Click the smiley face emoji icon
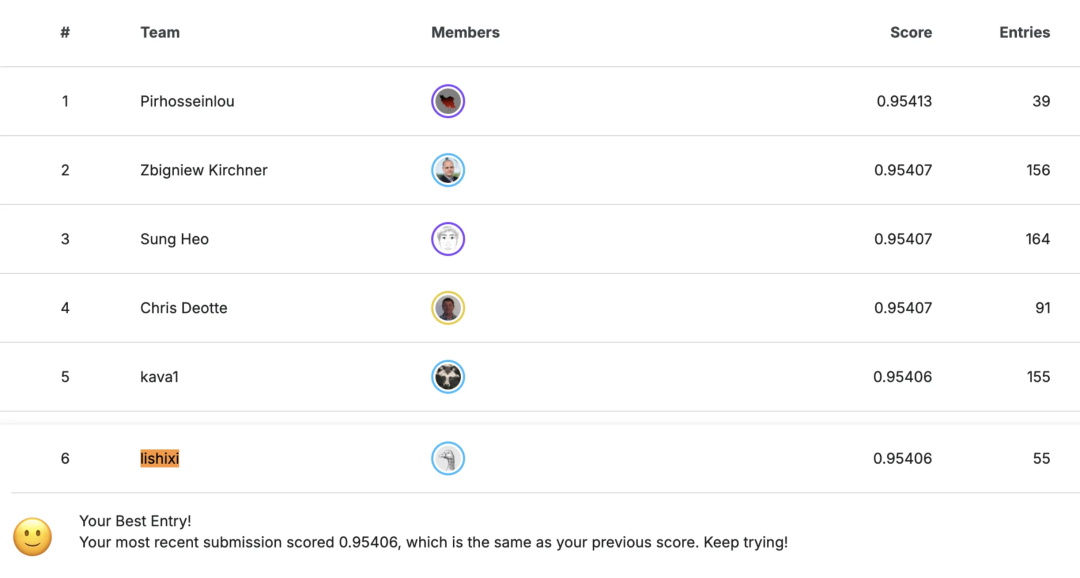 tap(32, 537)
